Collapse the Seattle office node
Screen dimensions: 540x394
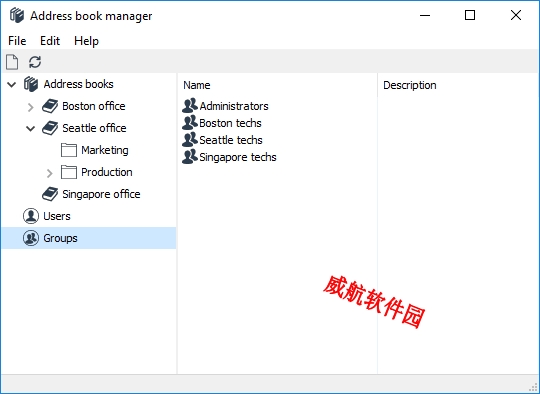pos(31,128)
